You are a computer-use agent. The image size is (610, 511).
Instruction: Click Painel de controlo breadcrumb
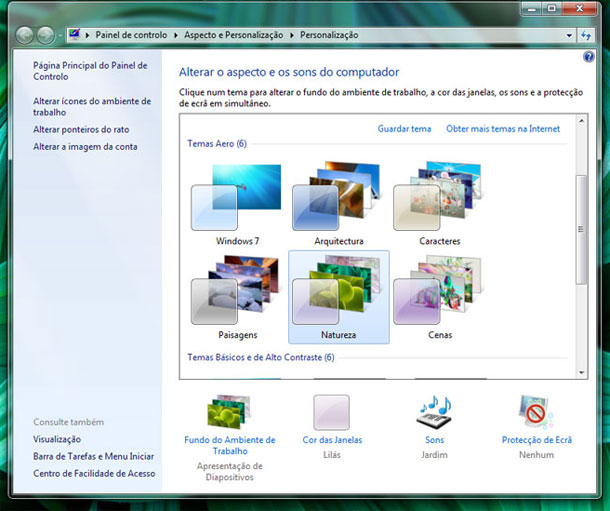[131, 35]
